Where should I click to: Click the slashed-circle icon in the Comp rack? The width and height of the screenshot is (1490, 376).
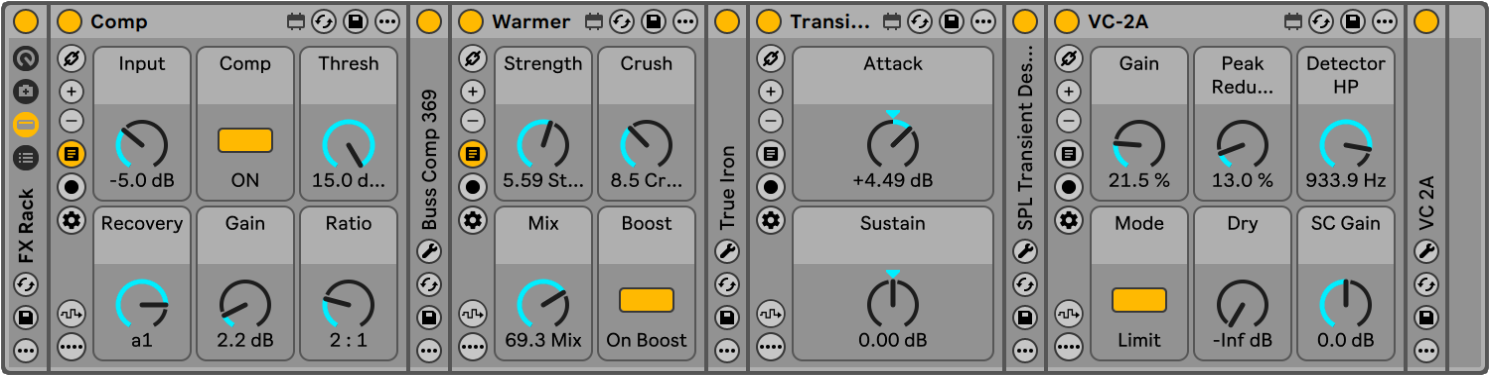[71, 59]
